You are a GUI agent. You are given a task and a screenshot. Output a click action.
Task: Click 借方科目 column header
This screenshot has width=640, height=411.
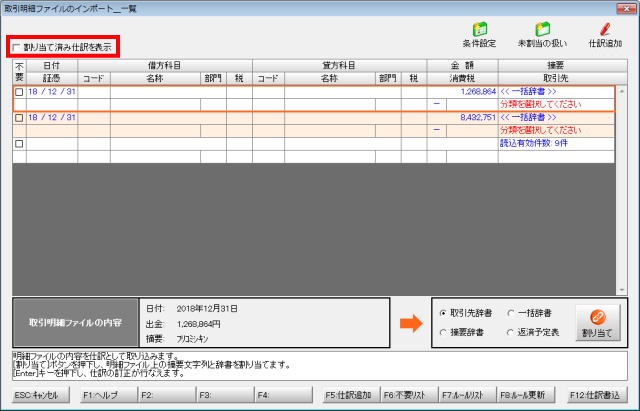(x=165, y=66)
